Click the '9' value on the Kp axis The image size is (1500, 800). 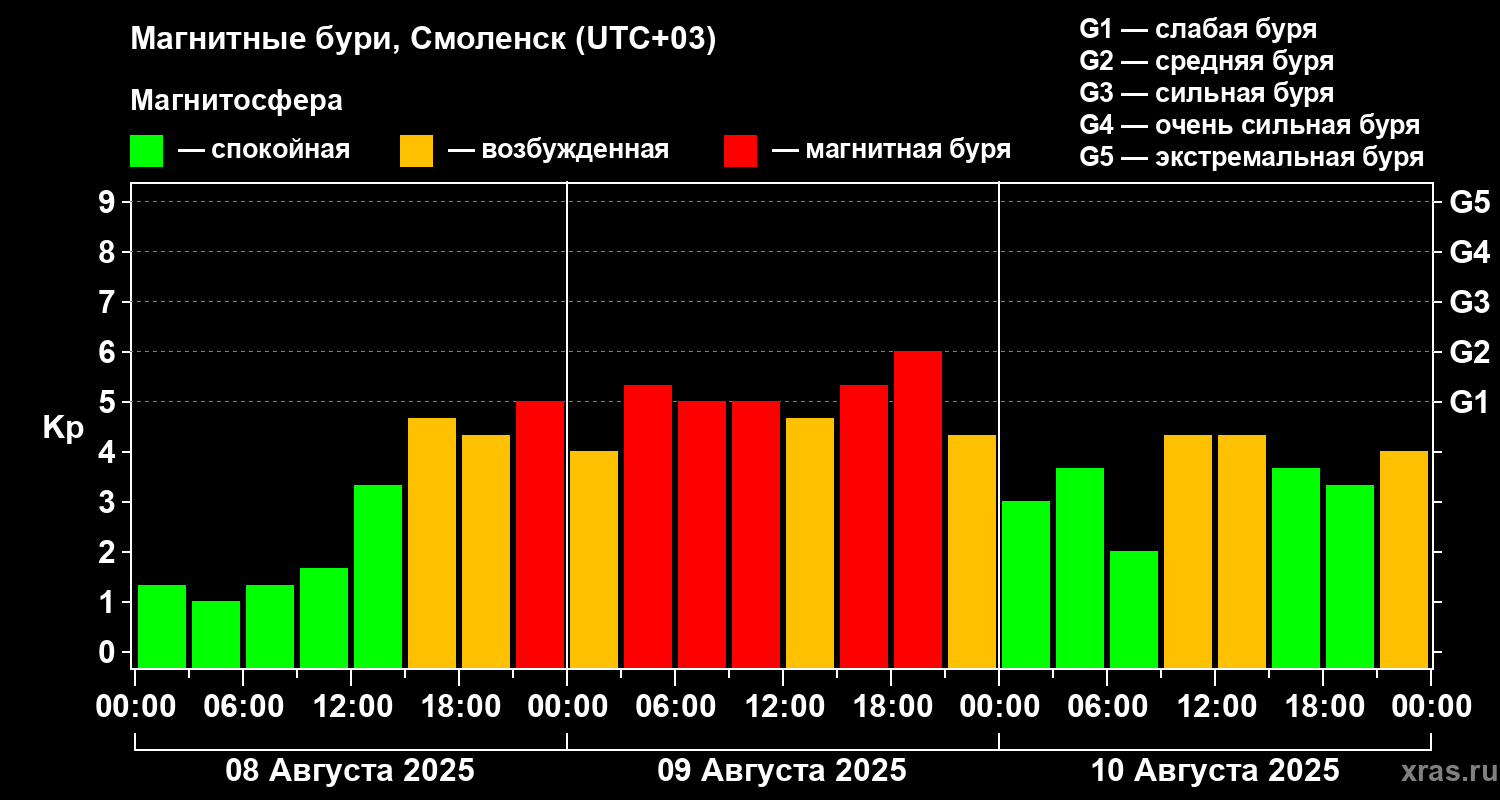tap(108, 202)
